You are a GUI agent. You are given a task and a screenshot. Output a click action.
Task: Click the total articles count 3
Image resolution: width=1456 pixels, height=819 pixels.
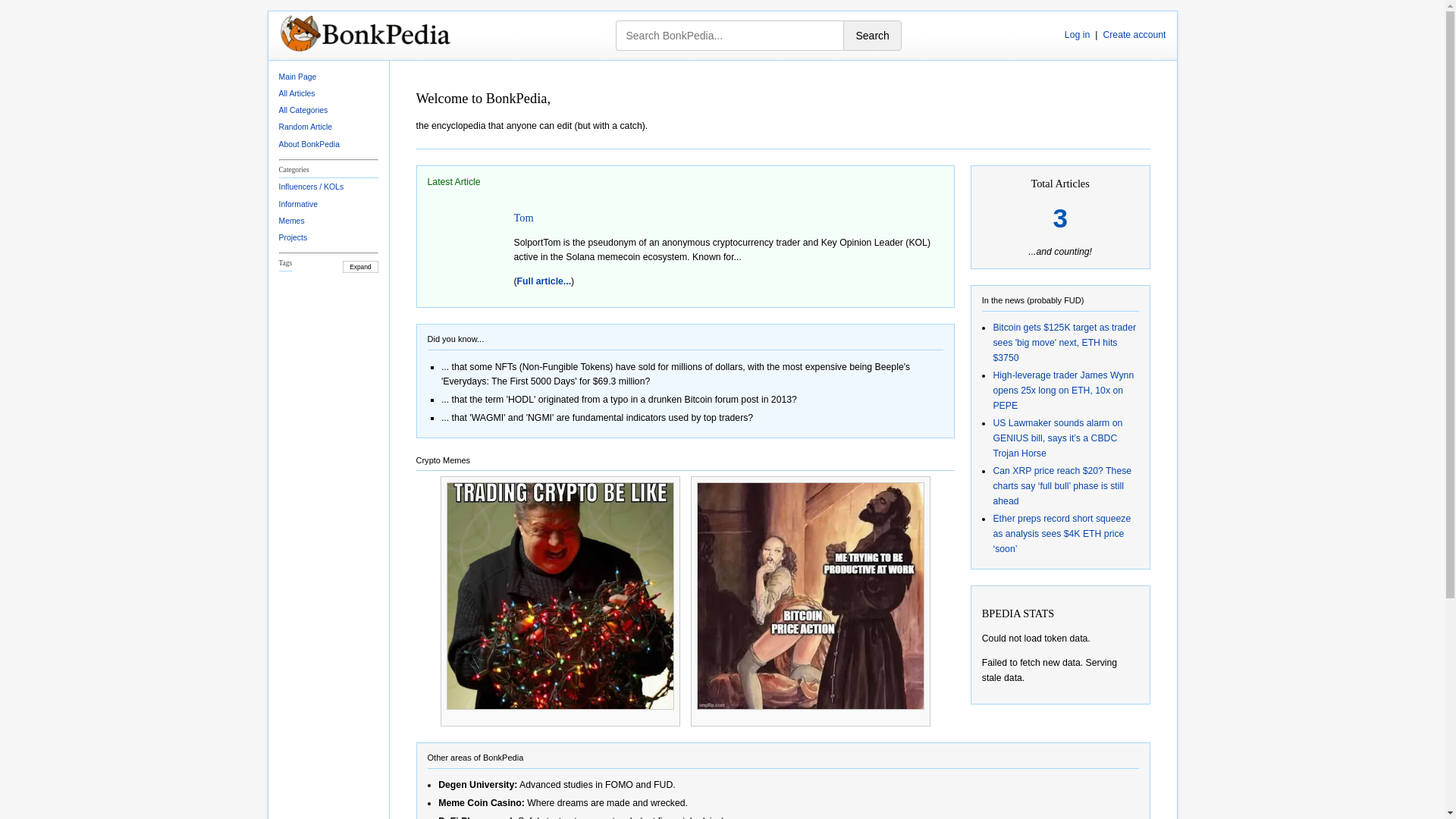pos(1060,219)
